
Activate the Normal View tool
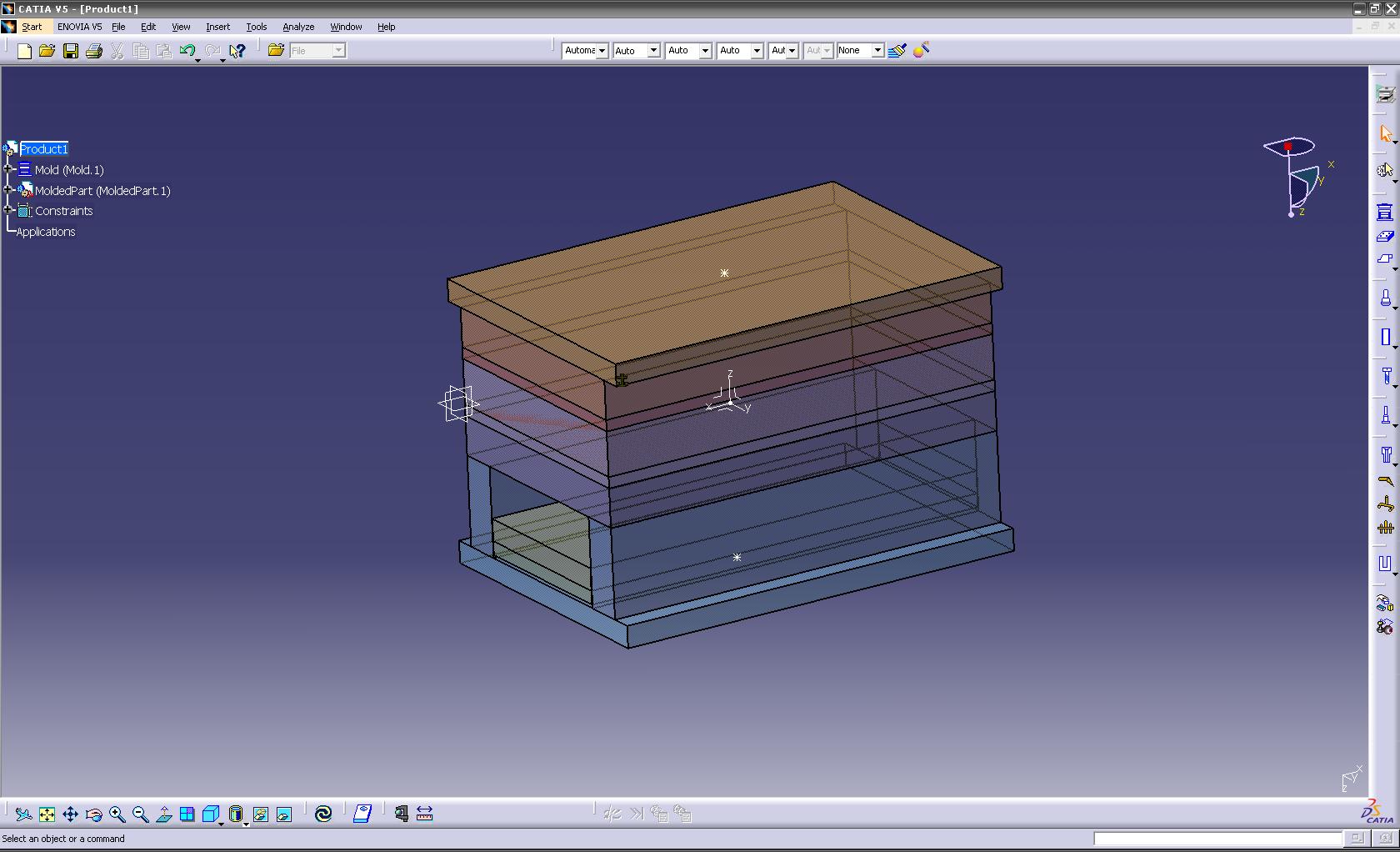tap(163, 814)
